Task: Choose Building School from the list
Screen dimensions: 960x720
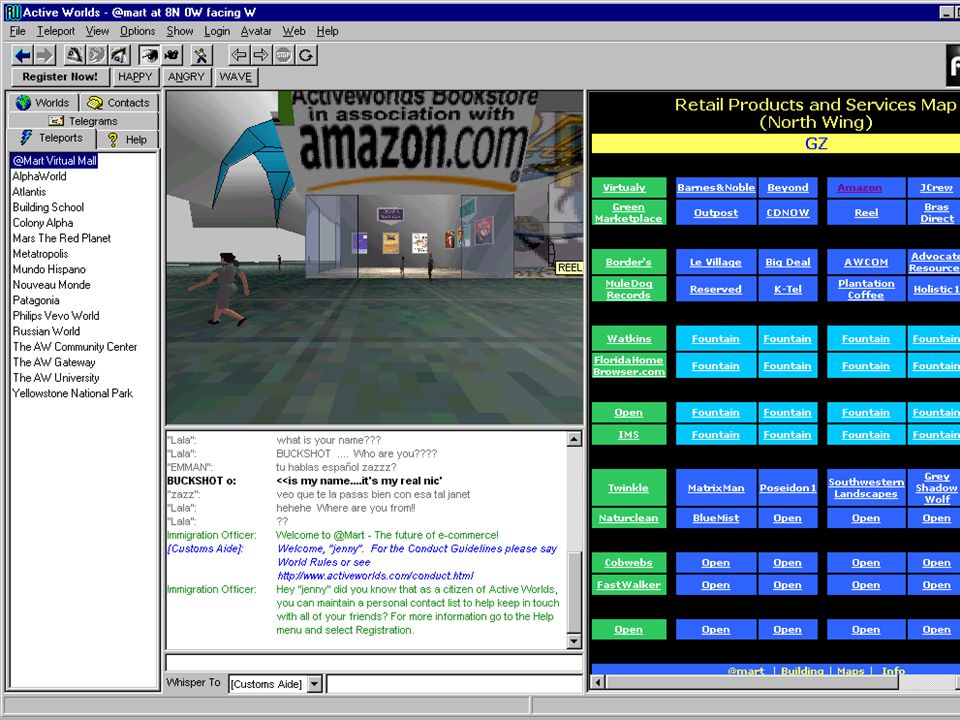Action: (48, 207)
